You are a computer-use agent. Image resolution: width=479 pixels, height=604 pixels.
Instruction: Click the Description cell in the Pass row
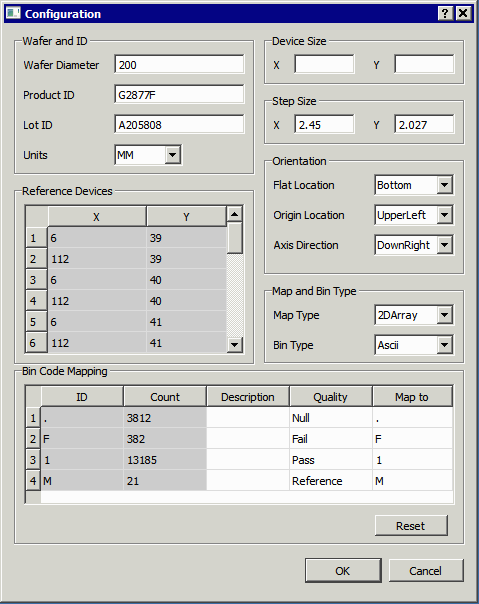[x=248, y=460]
